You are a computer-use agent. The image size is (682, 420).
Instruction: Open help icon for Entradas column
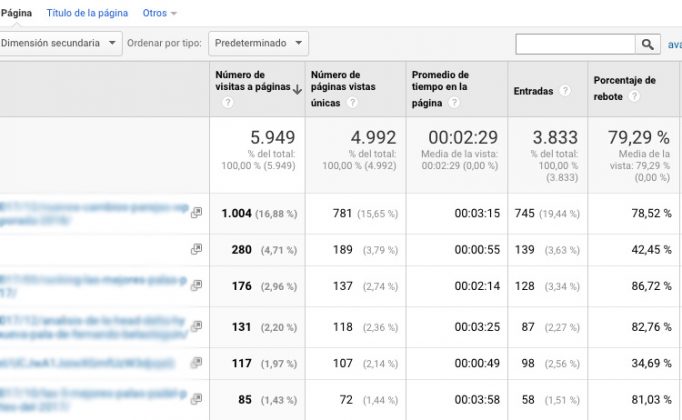tap(565, 90)
